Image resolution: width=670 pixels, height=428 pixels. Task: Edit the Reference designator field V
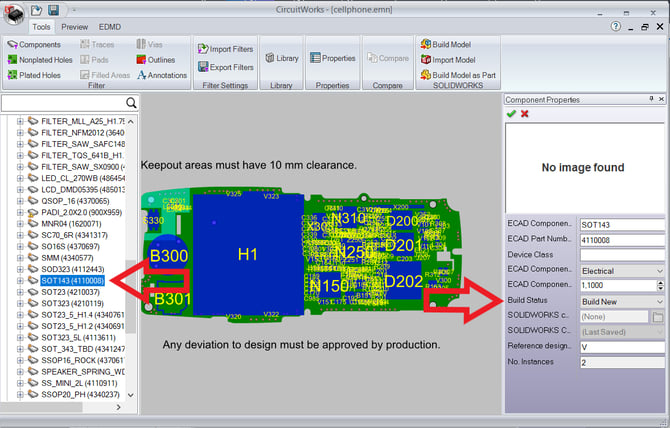pyautogui.click(x=622, y=347)
